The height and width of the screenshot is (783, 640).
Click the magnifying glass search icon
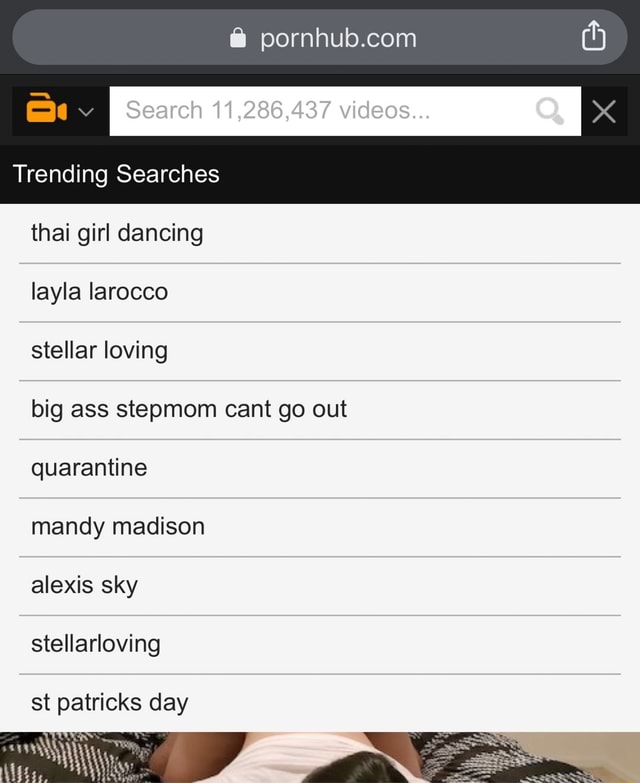(549, 110)
